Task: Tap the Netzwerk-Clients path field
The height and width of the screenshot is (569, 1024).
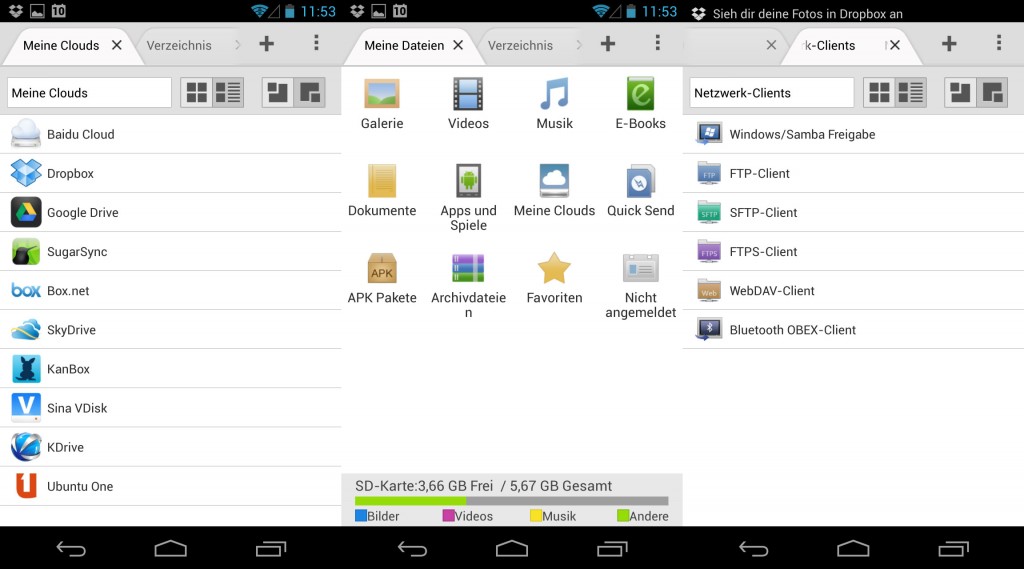Action: (x=772, y=93)
